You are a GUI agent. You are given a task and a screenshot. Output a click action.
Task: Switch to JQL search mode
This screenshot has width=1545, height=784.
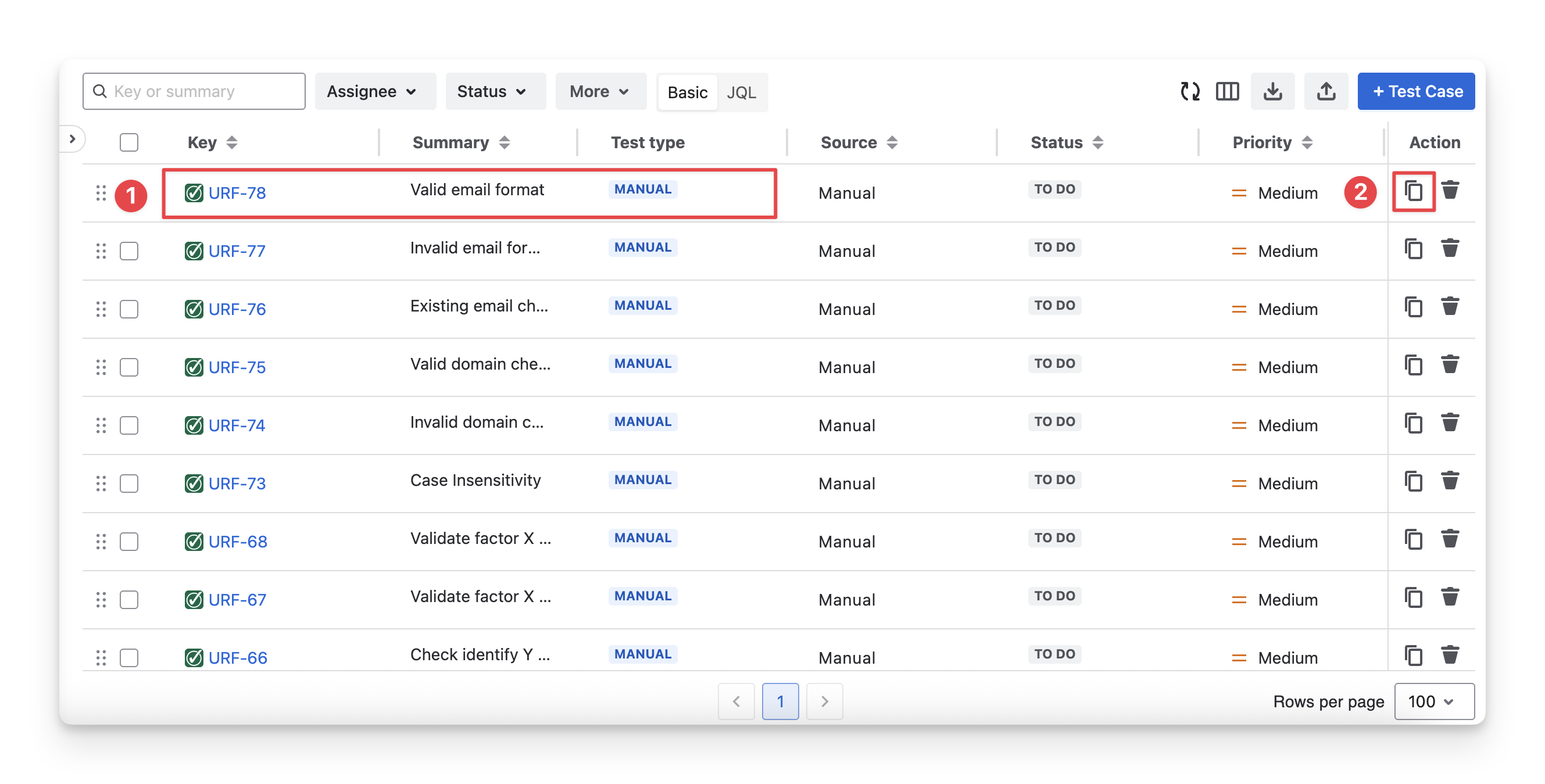[x=741, y=92]
